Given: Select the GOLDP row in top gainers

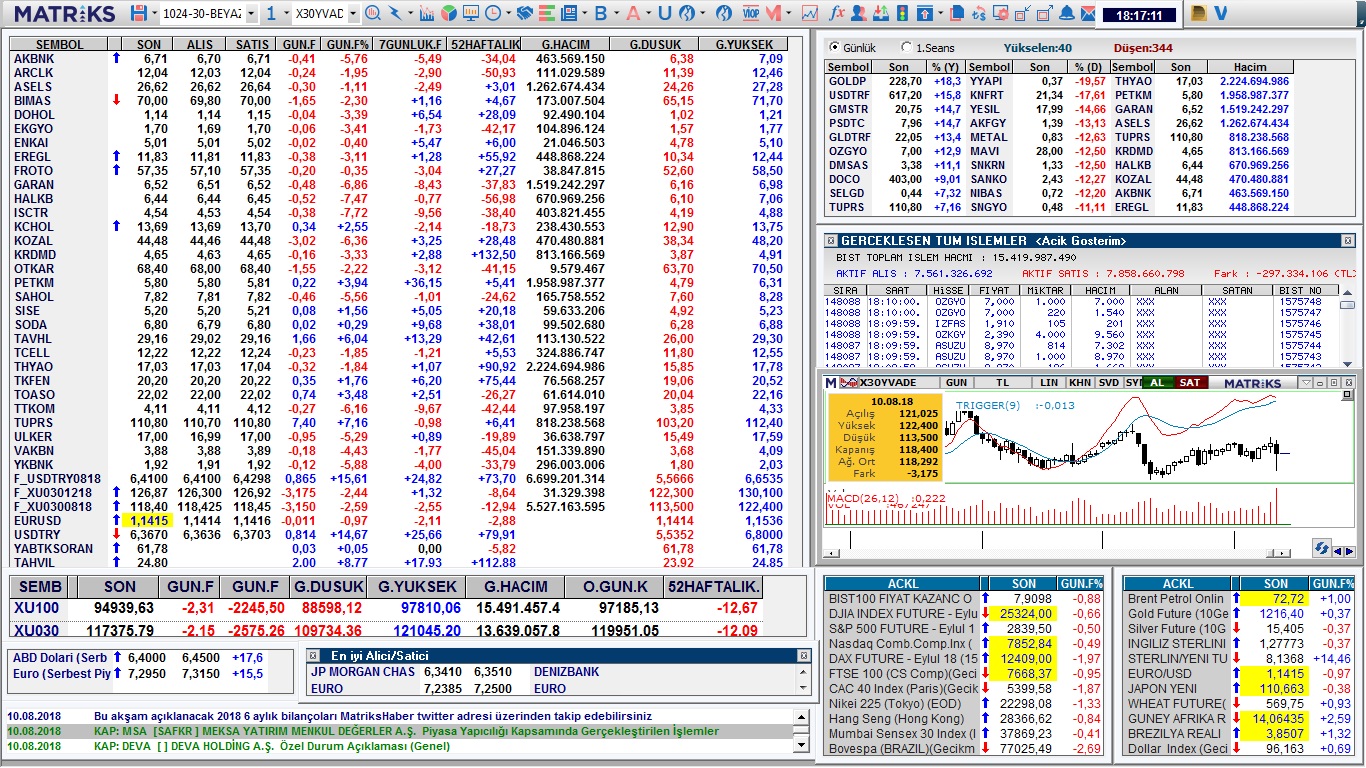Looking at the screenshot, I should pos(895,81).
